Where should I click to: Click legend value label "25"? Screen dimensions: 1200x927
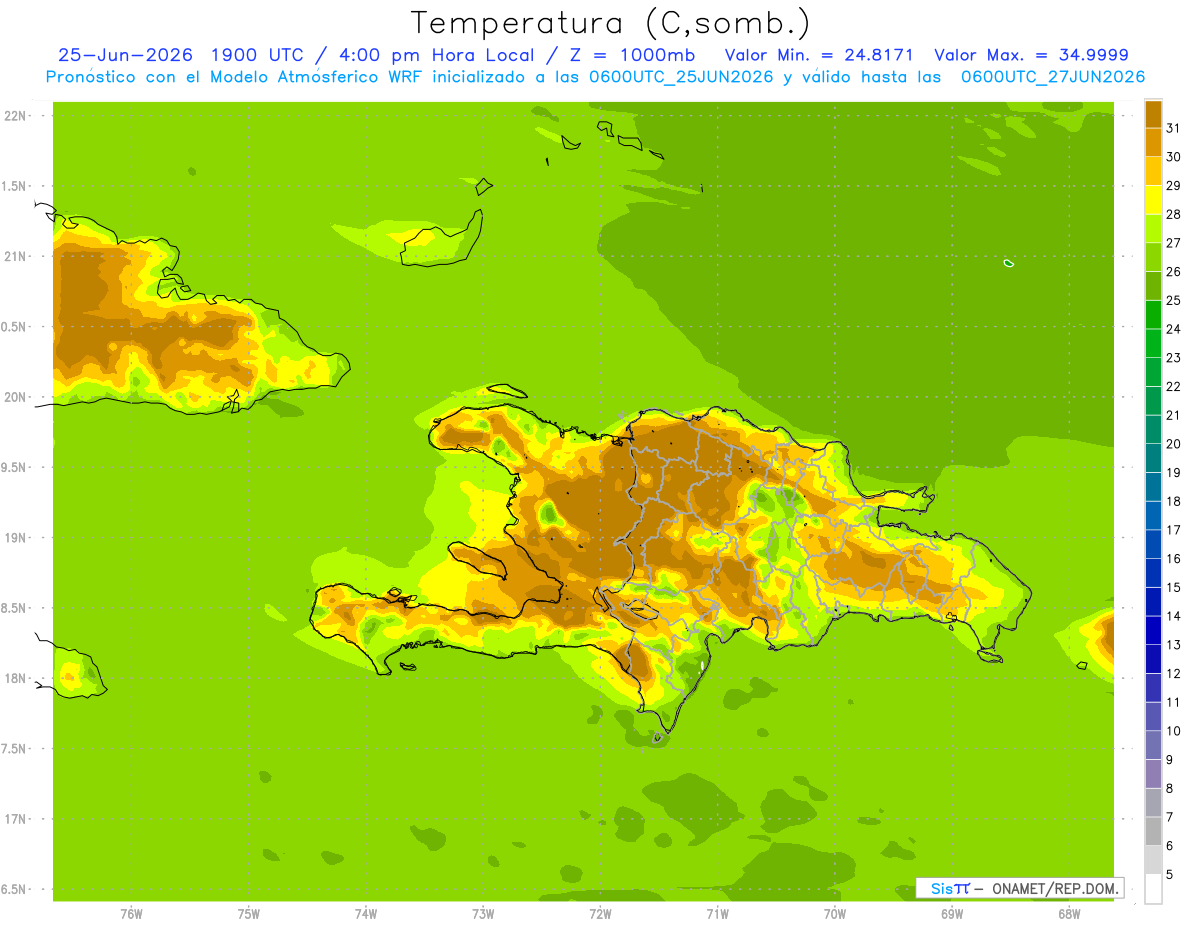click(1174, 300)
